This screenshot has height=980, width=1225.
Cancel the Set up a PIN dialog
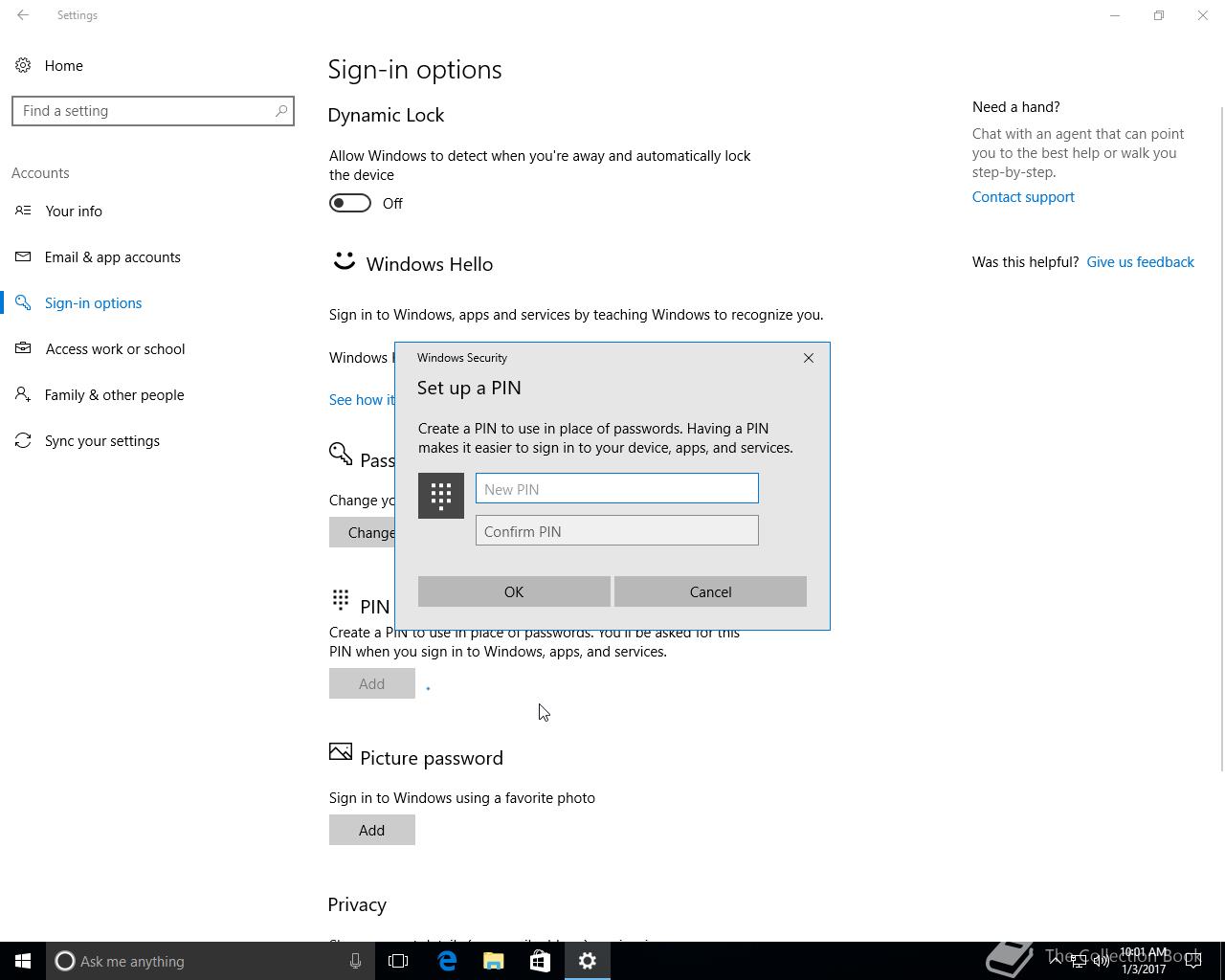click(710, 591)
